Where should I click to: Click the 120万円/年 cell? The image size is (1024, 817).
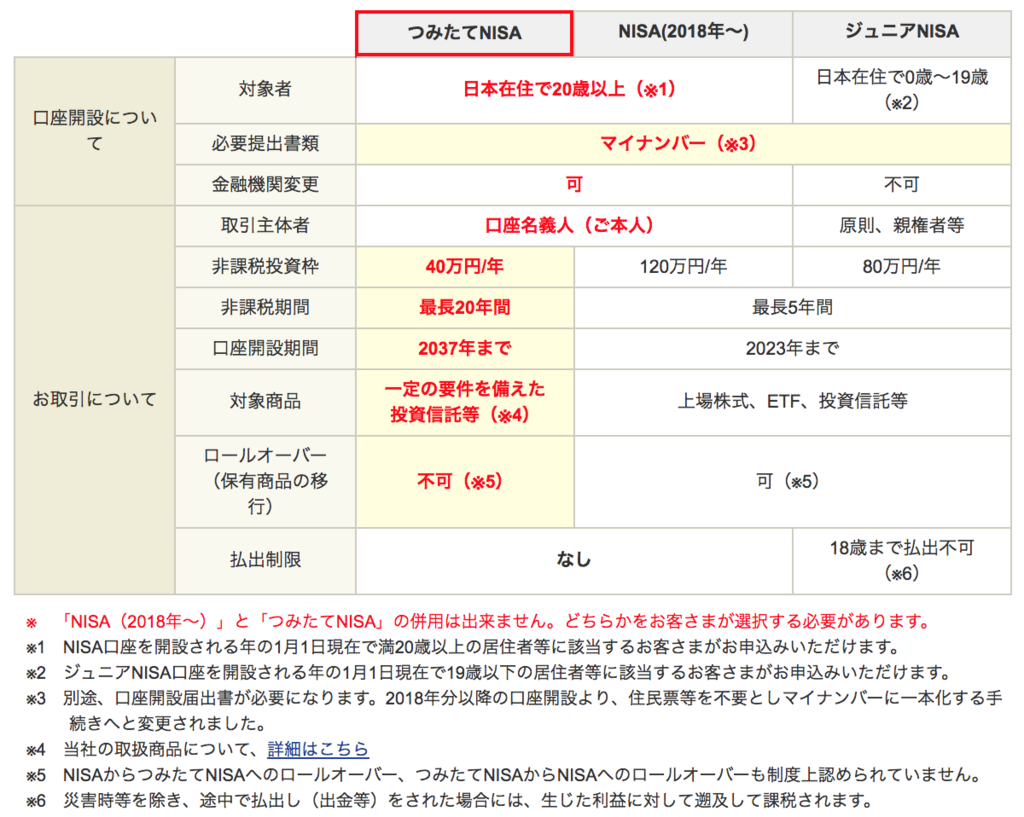point(683,267)
